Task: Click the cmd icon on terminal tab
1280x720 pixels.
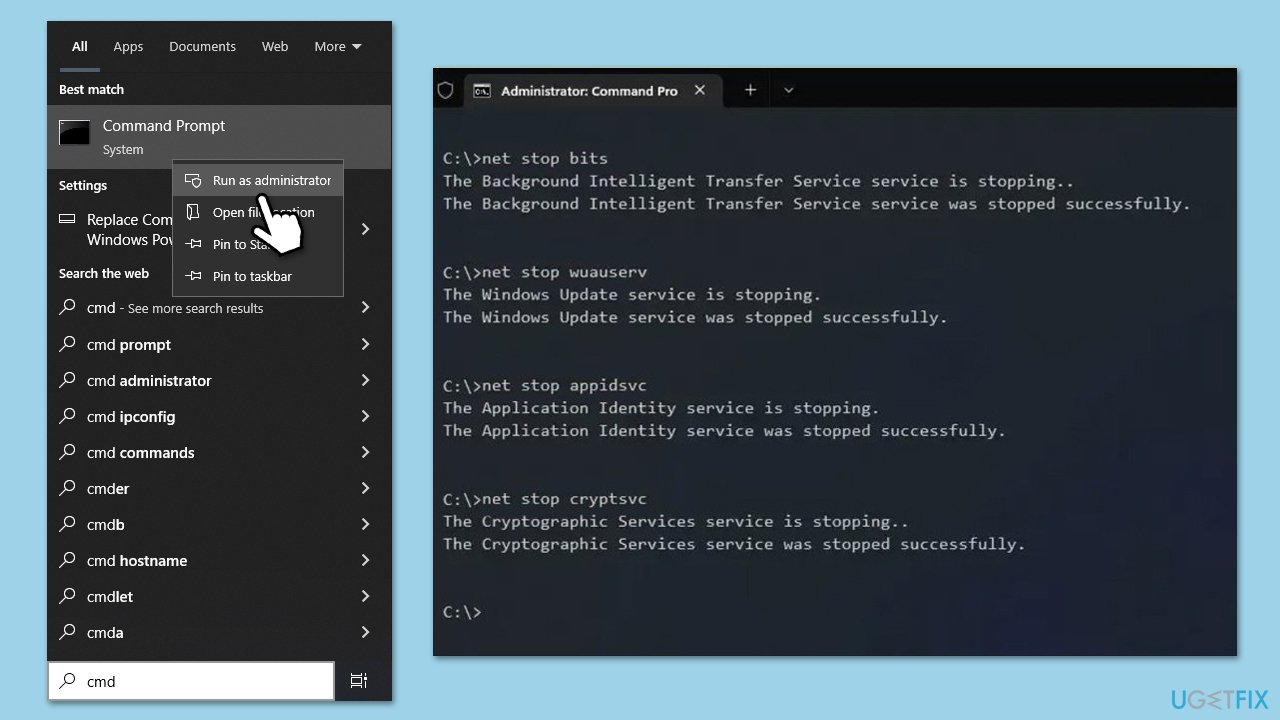Action: pyautogui.click(x=482, y=91)
